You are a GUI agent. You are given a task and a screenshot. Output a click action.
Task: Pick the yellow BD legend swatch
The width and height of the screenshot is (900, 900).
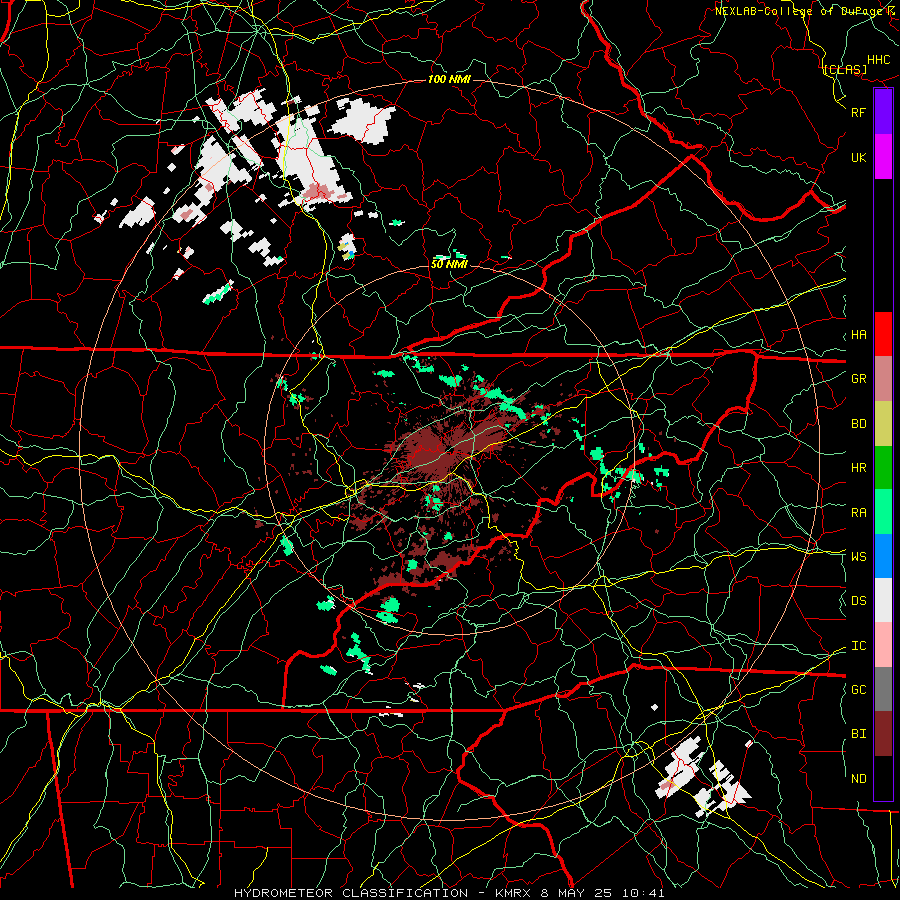coord(883,424)
